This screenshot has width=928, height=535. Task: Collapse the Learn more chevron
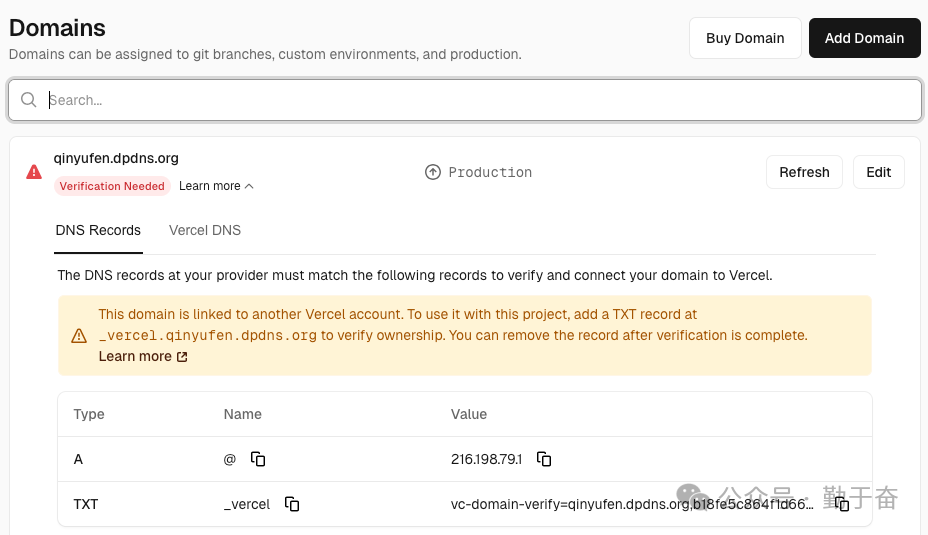coord(249,186)
